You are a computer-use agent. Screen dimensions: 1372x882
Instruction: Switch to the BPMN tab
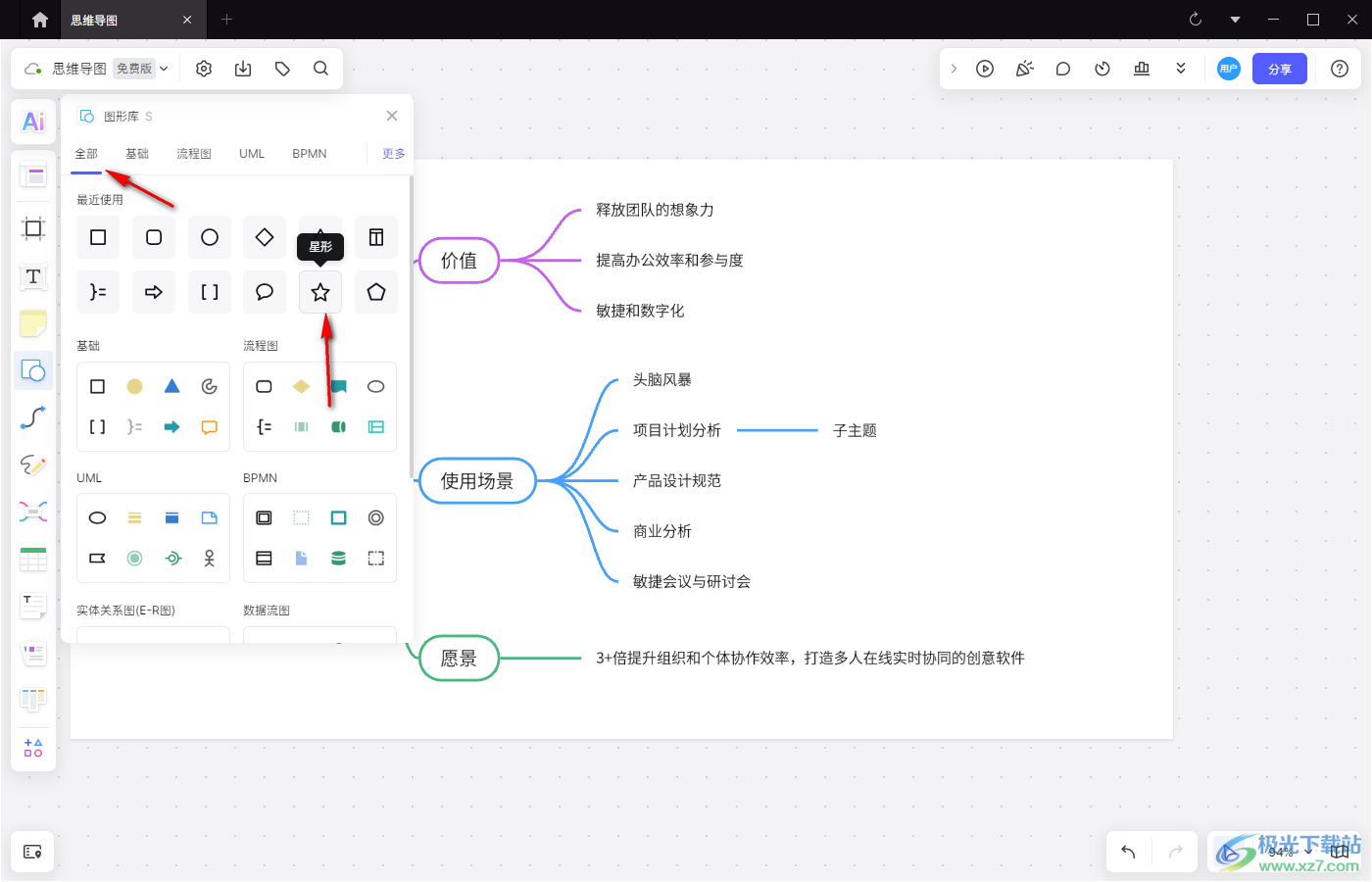(x=310, y=154)
